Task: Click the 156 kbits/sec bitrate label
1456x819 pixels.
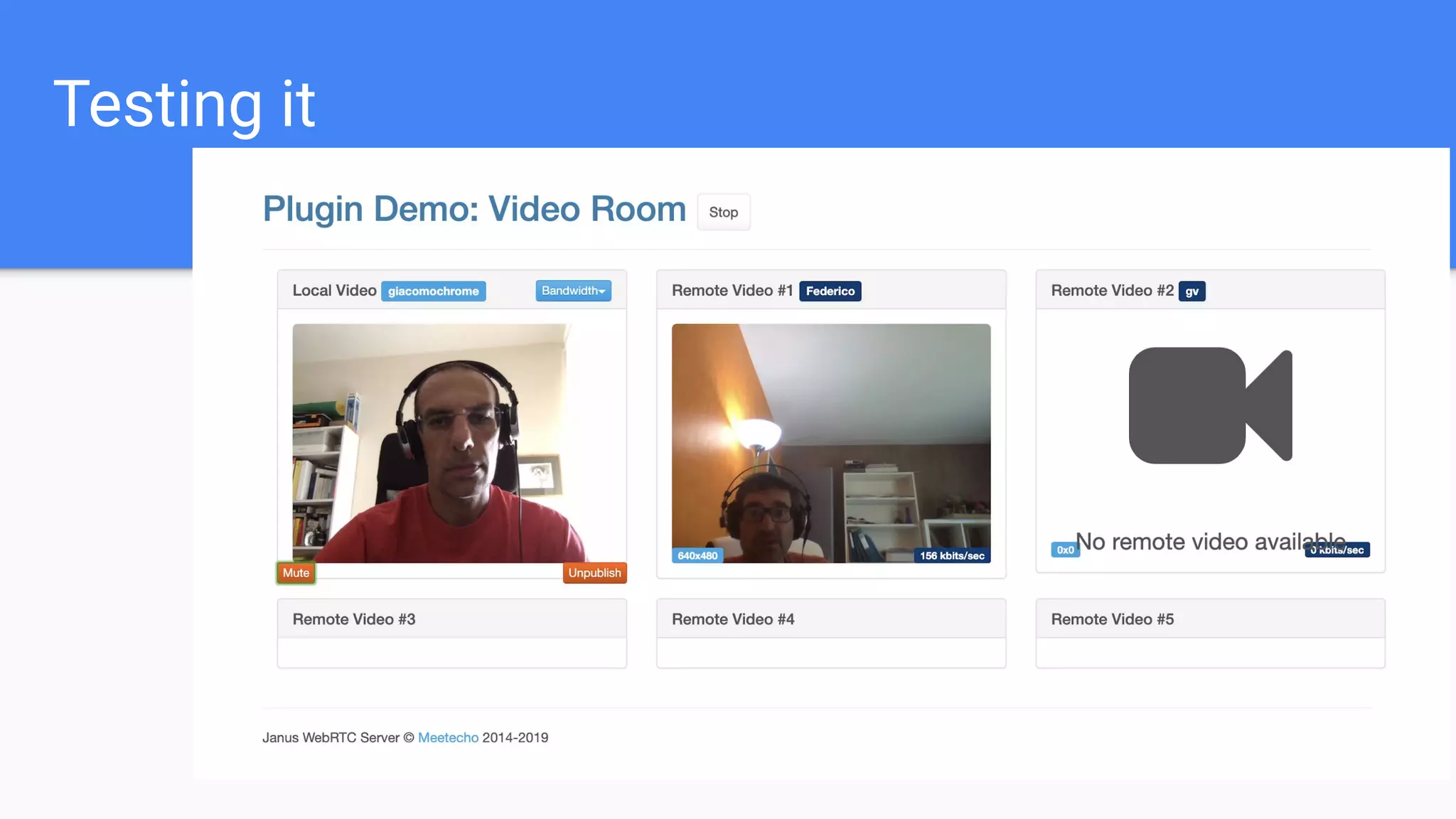Action: [x=951, y=556]
